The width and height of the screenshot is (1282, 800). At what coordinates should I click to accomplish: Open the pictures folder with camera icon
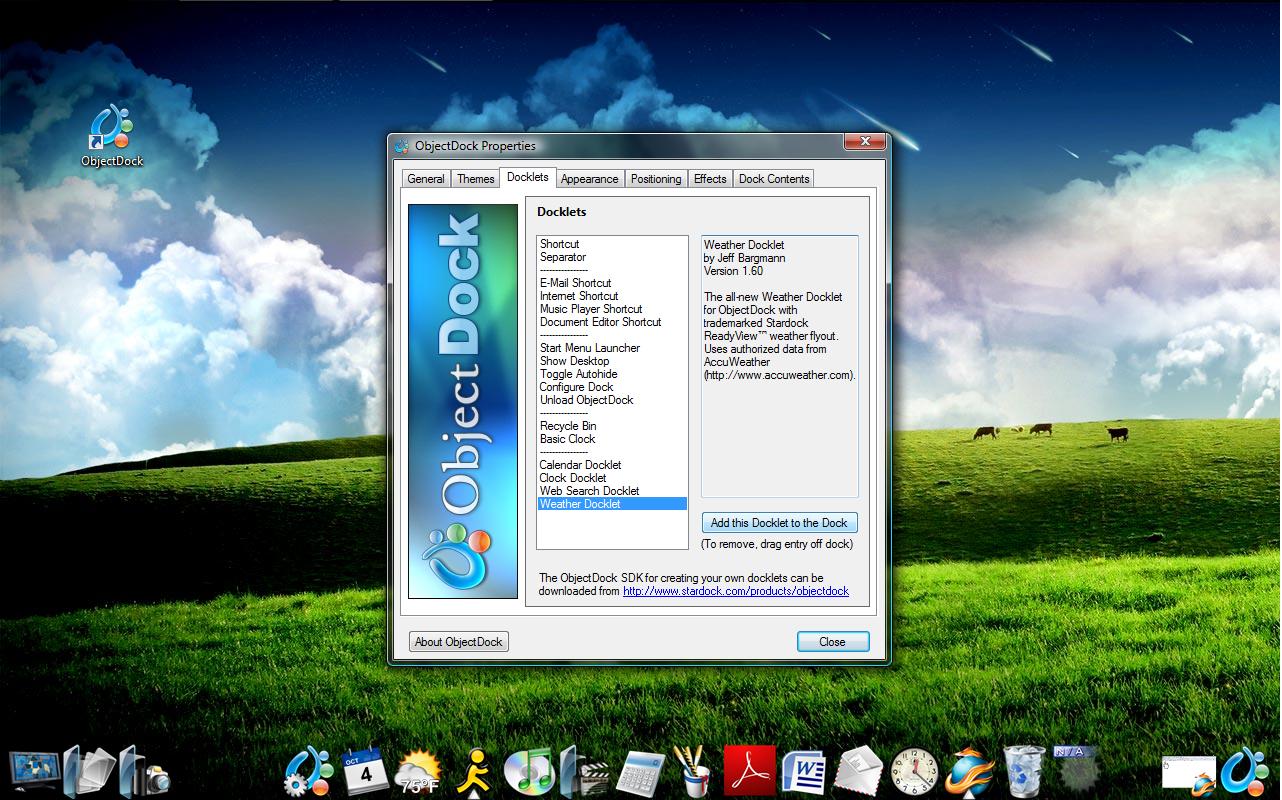144,771
